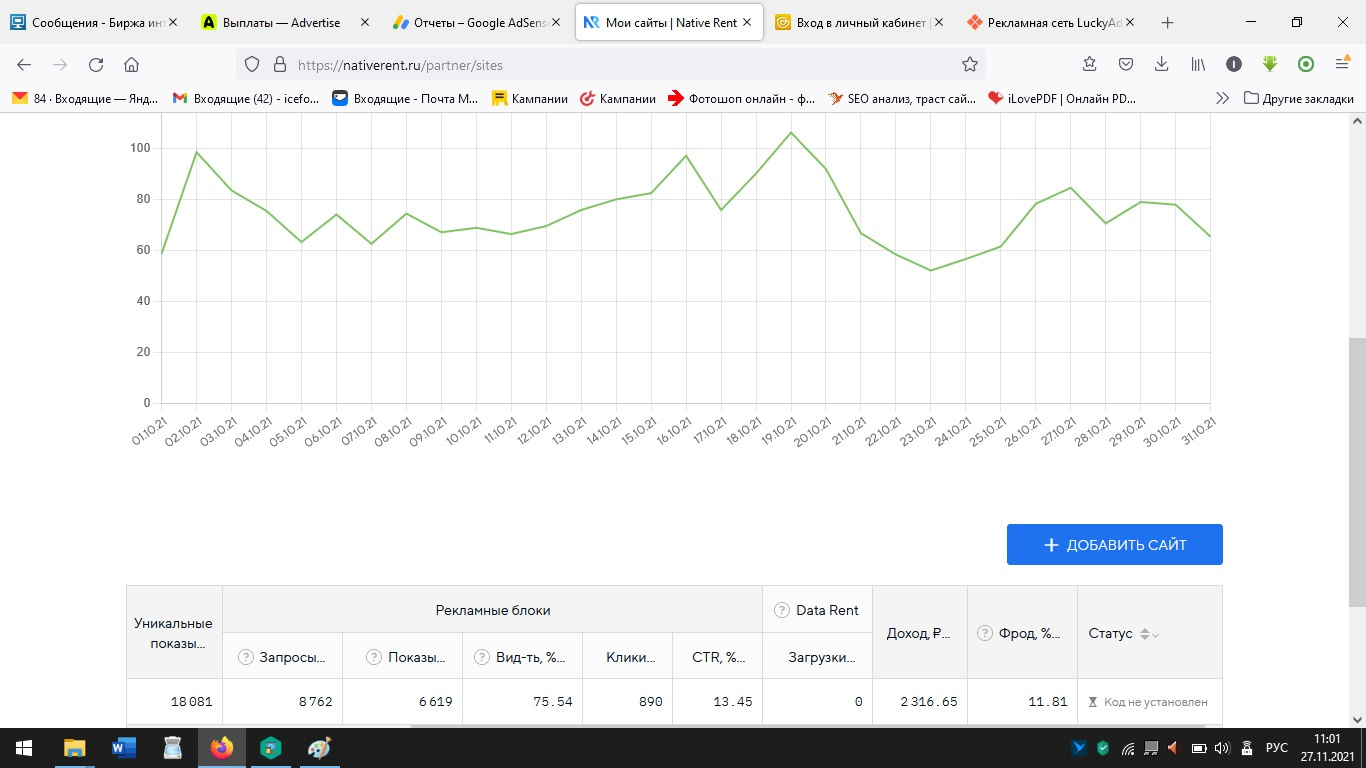Sort the table by Статус column

[1150, 634]
